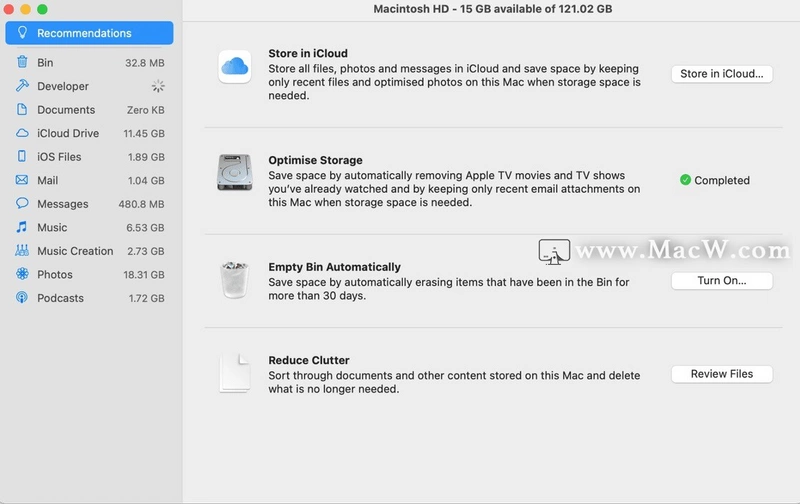Click the Reduce Clutter heading

[309, 360]
